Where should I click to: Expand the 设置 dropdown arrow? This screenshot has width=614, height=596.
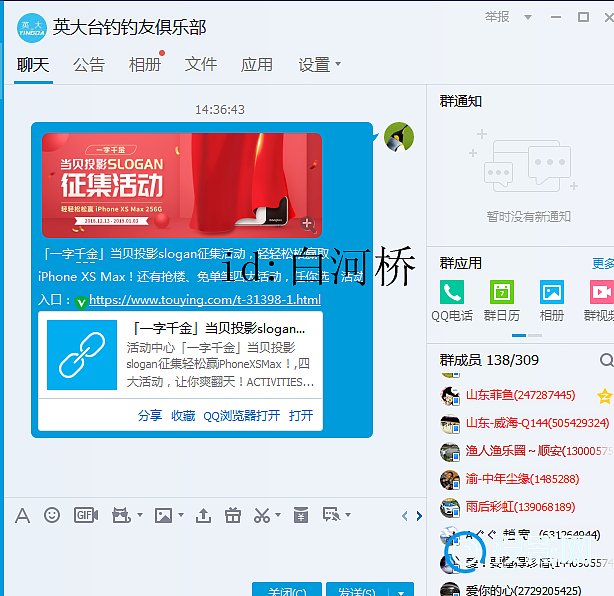(x=338, y=64)
